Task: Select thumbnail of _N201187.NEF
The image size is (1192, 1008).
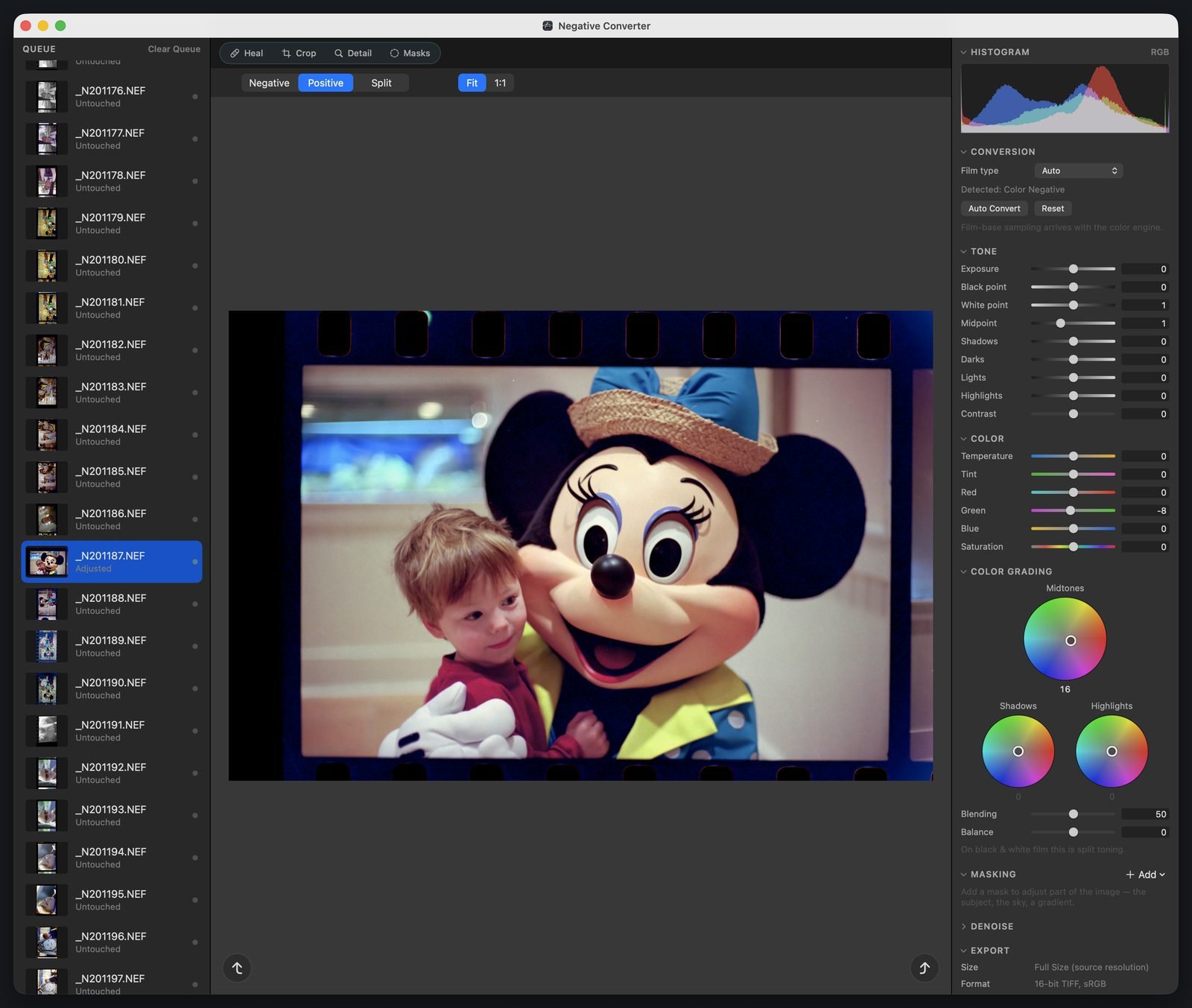Action: 47,562
